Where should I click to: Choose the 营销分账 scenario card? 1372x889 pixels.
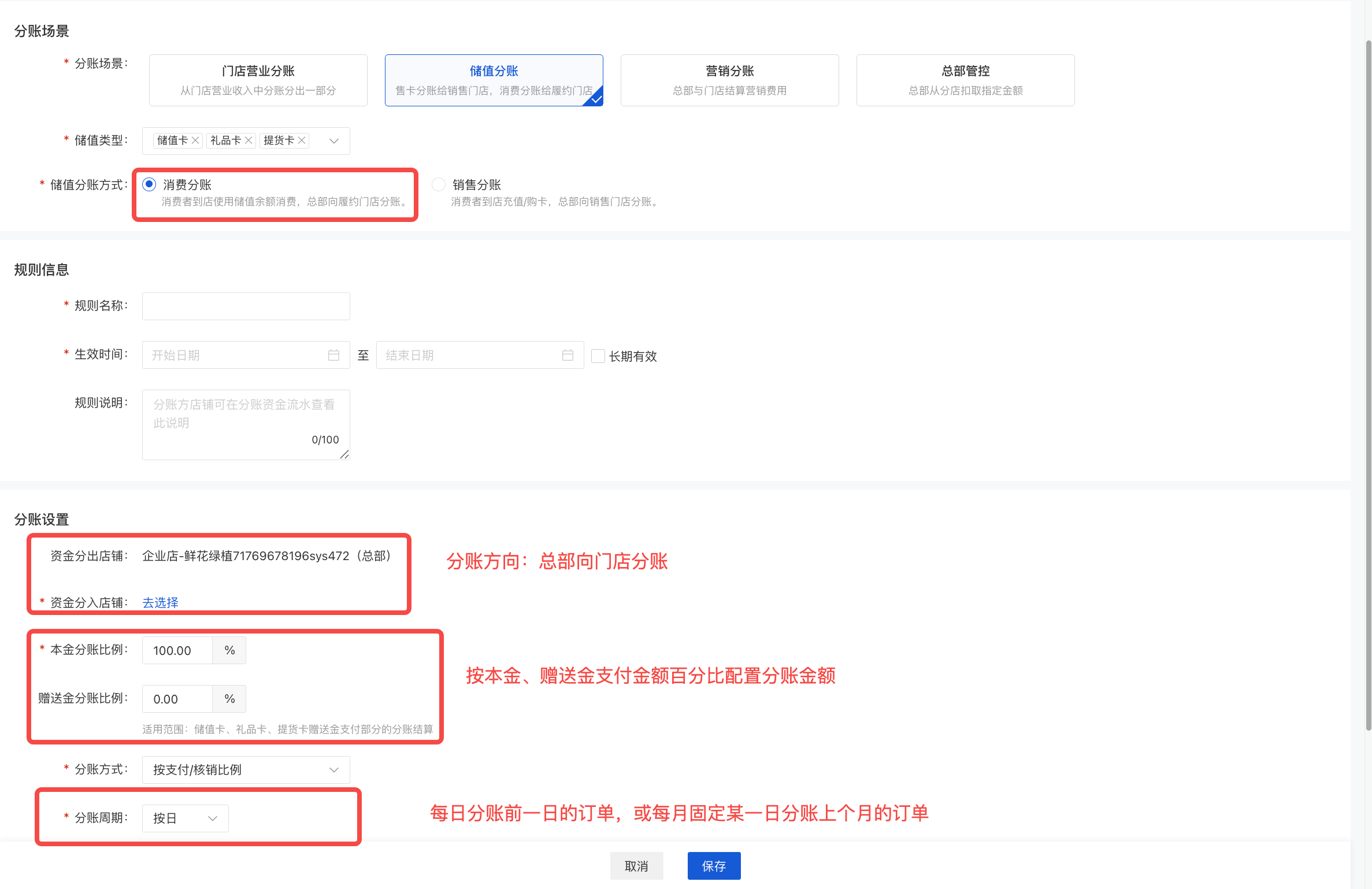(x=729, y=80)
